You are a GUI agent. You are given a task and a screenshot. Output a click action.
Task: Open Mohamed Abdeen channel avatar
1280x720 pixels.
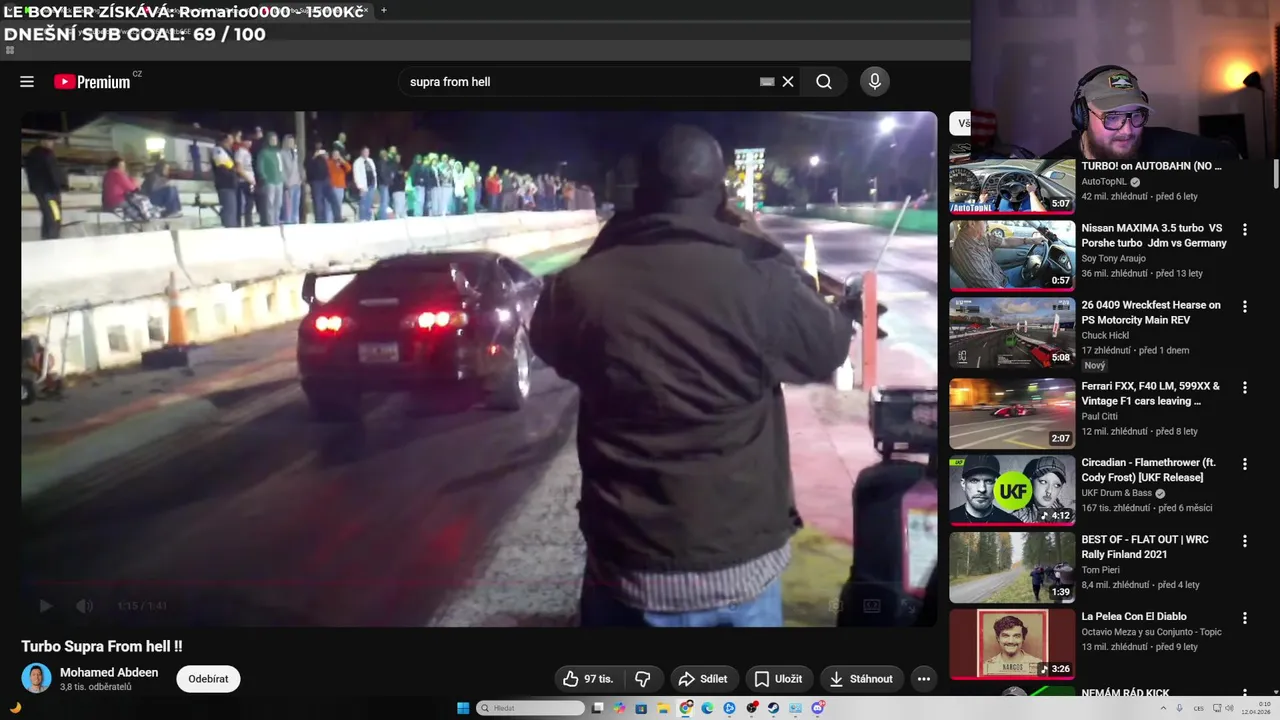(37, 678)
